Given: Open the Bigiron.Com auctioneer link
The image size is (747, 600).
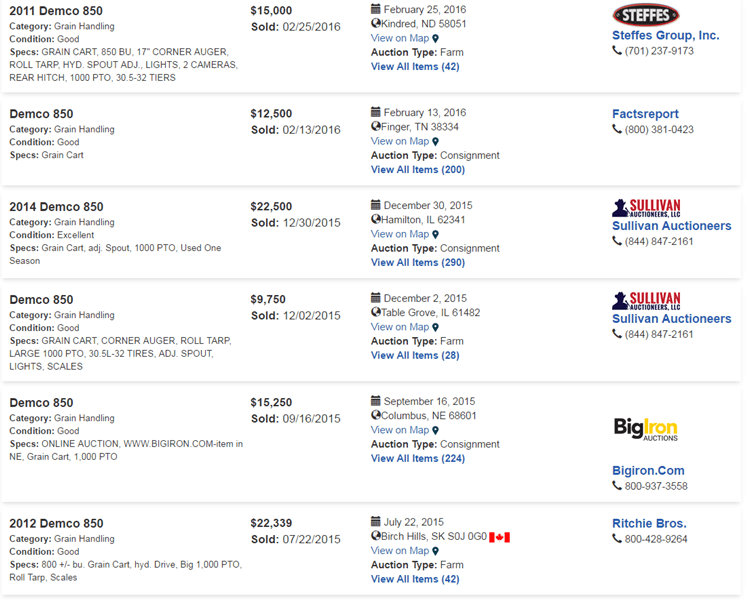Looking at the screenshot, I should (x=648, y=470).
